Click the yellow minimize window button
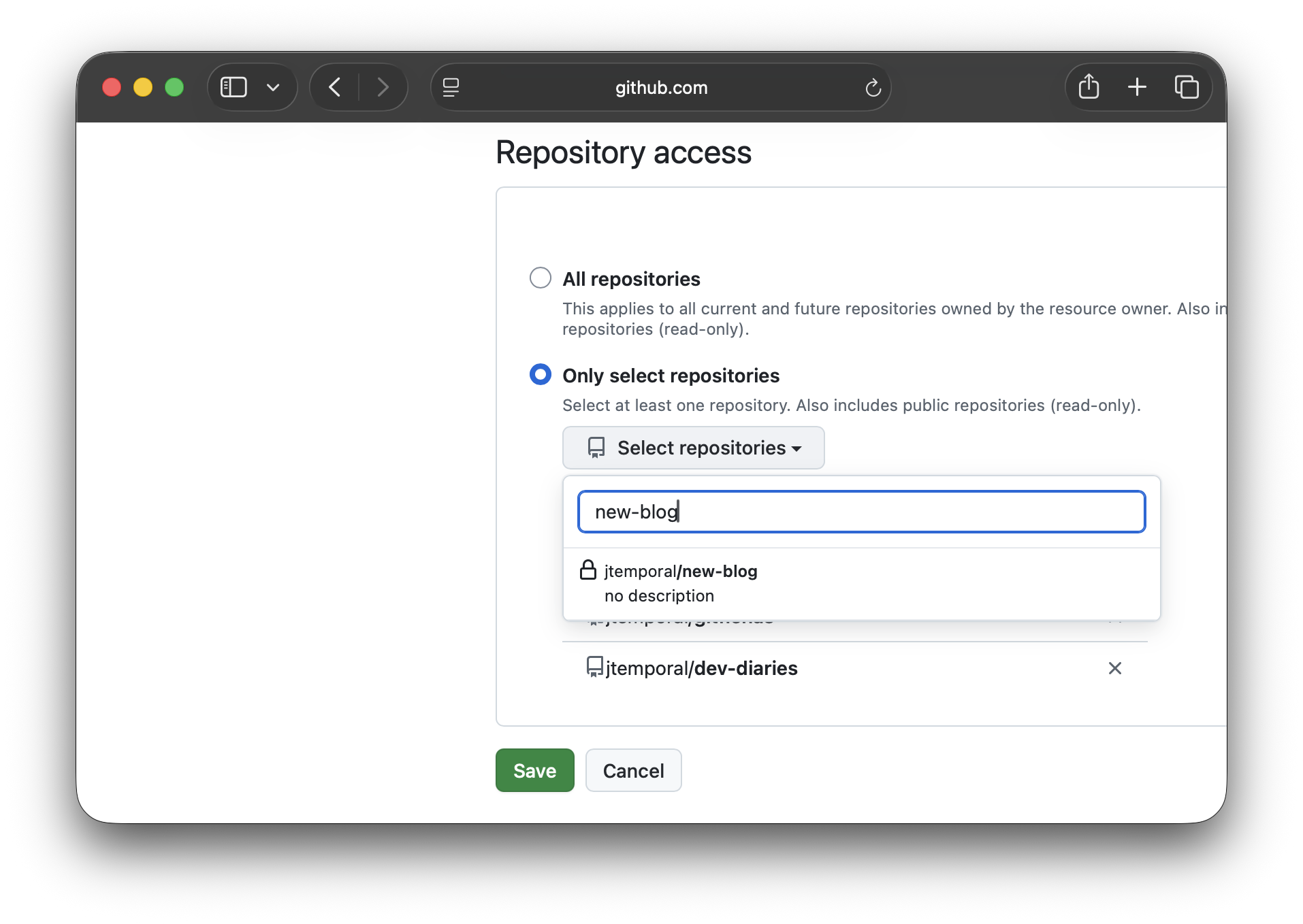Viewport: 1303px width, 924px height. (143, 87)
